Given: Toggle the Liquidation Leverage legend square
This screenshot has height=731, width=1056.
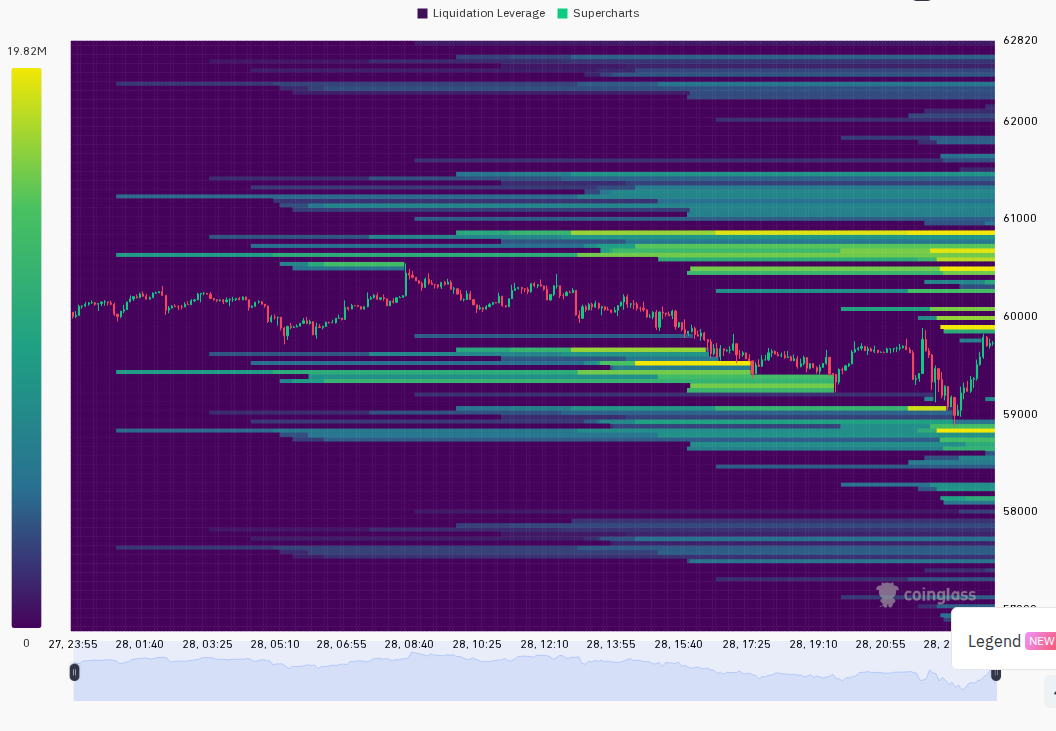Looking at the screenshot, I should (422, 13).
